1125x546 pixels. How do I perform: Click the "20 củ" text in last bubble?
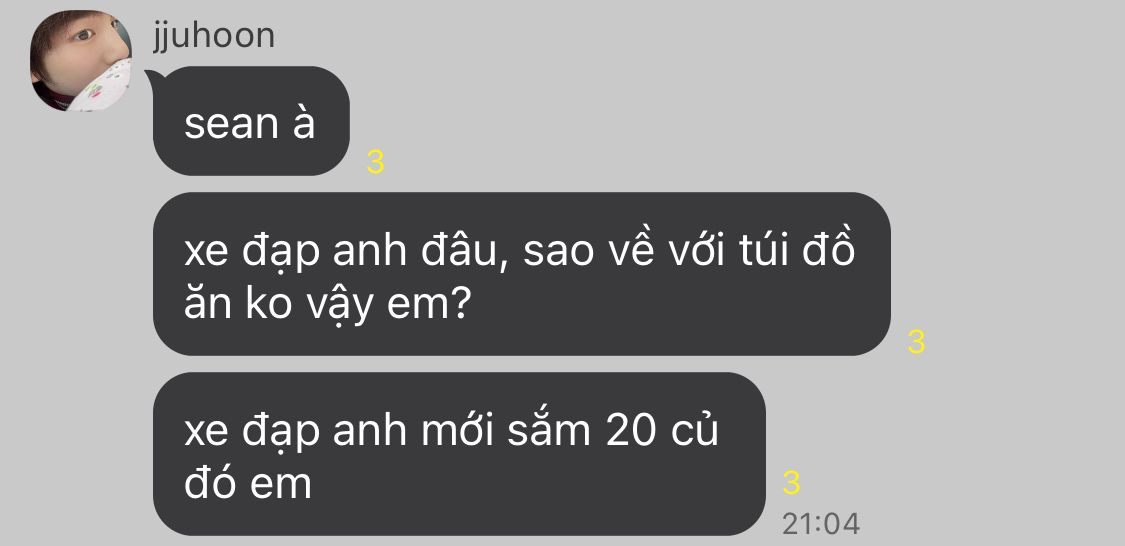coord(662,430)
